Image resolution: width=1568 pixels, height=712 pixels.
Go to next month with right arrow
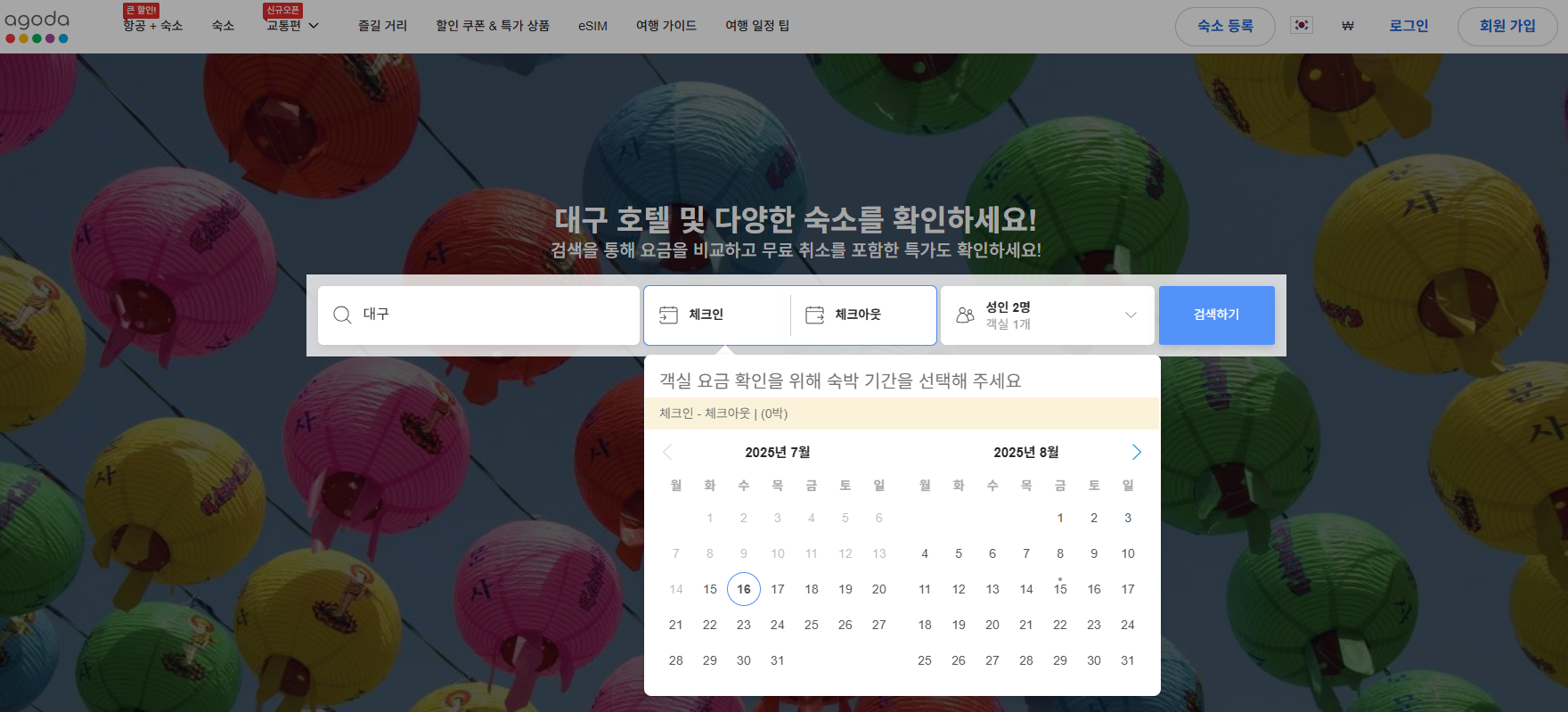pos(1137,452)
